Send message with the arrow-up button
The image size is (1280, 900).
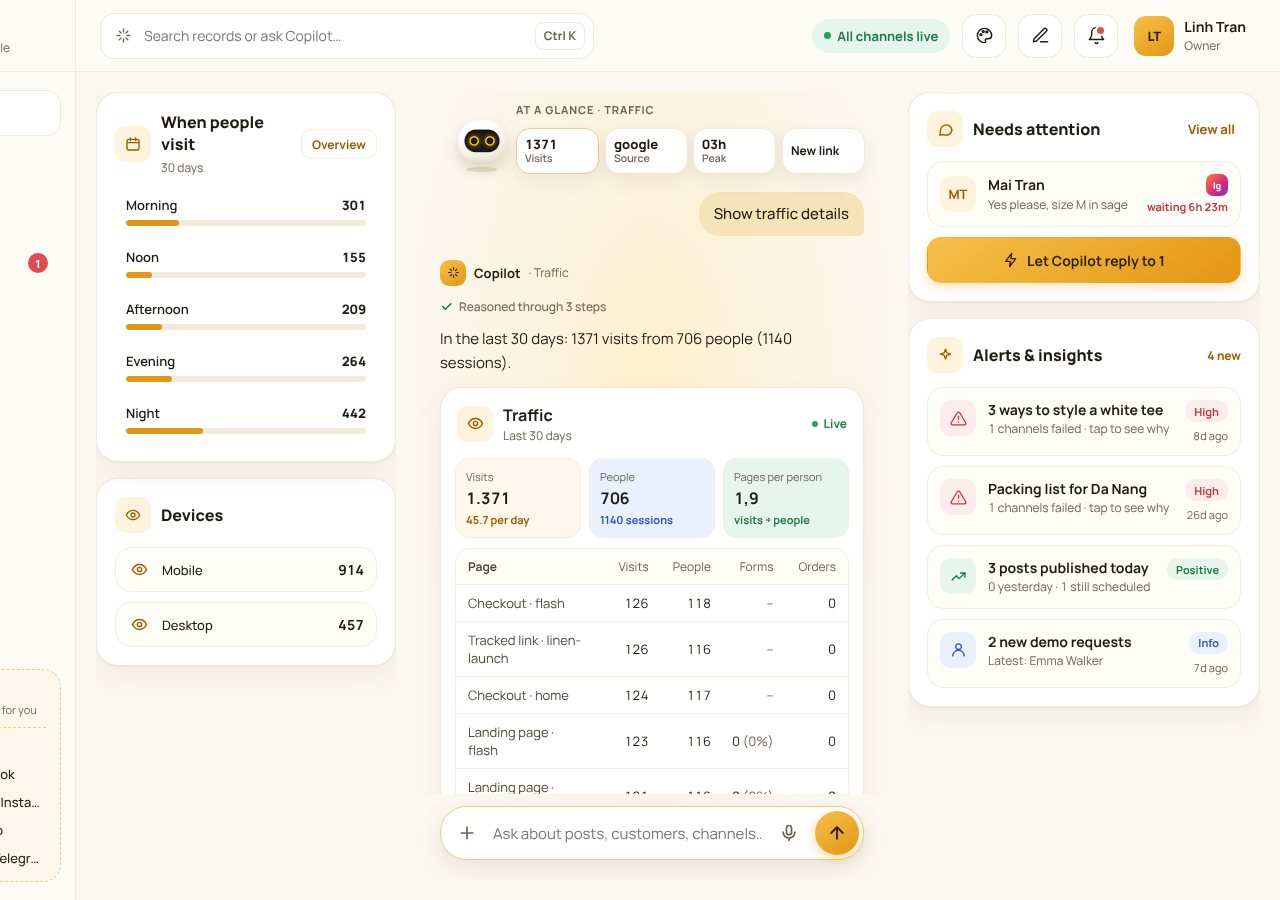click(837, 833)
